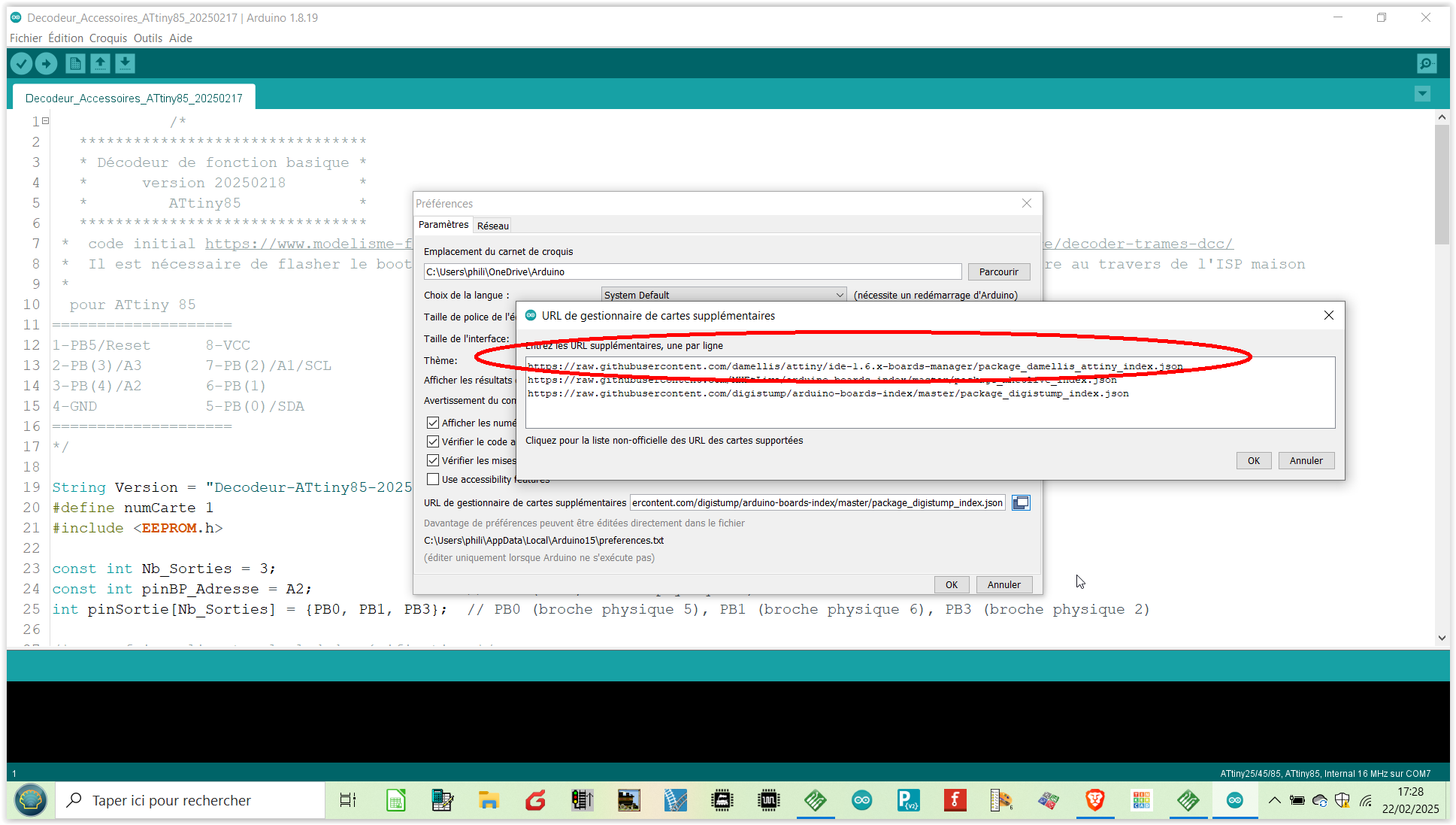
Task: Open Brave browser from the taskbar
Action: 1094,800
